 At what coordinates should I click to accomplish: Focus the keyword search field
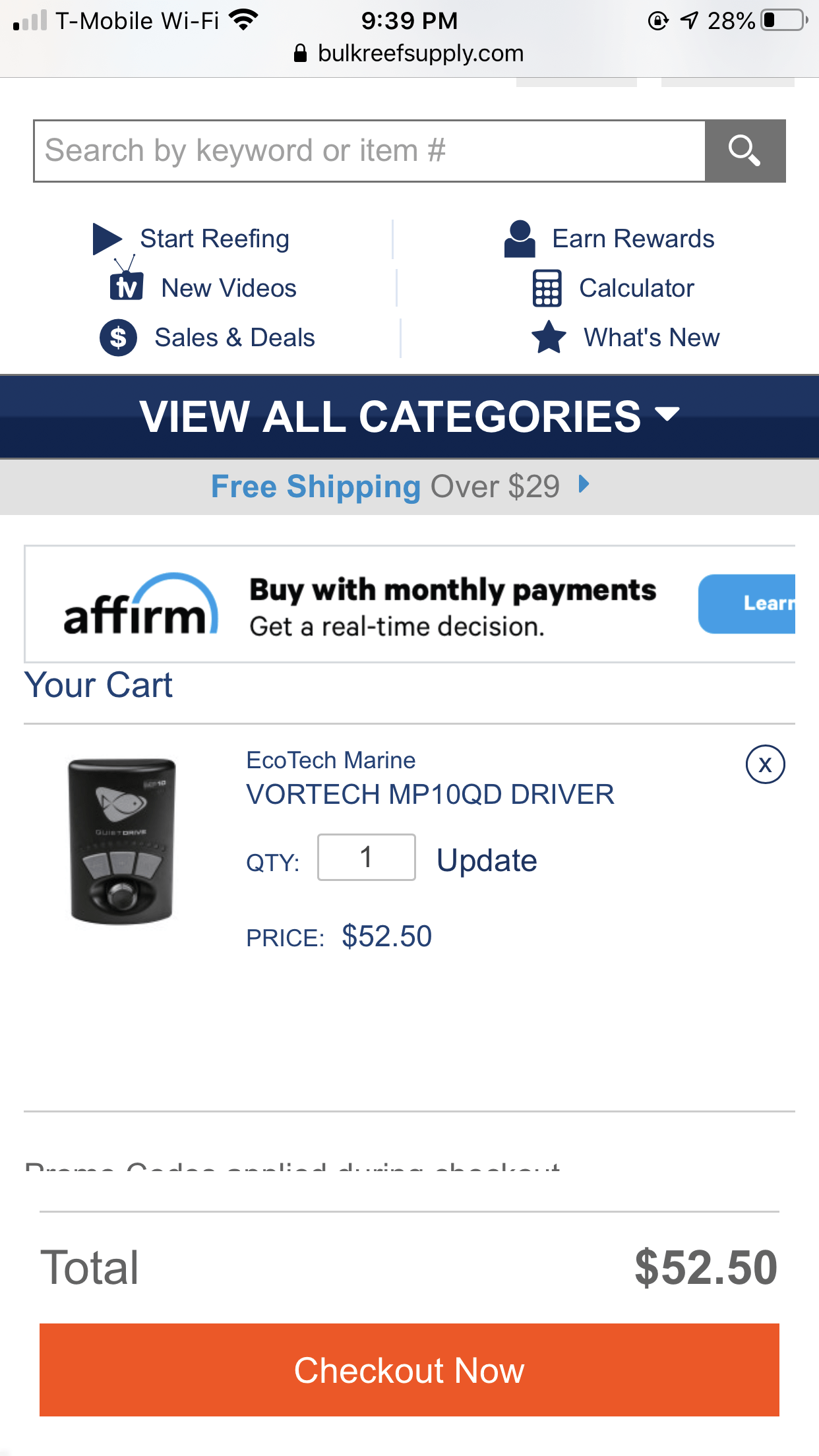tap(369, 151)
